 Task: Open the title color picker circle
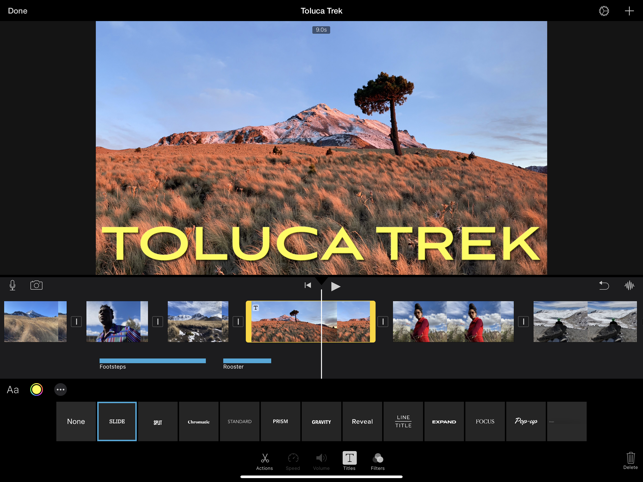click(x=36, y=389)
